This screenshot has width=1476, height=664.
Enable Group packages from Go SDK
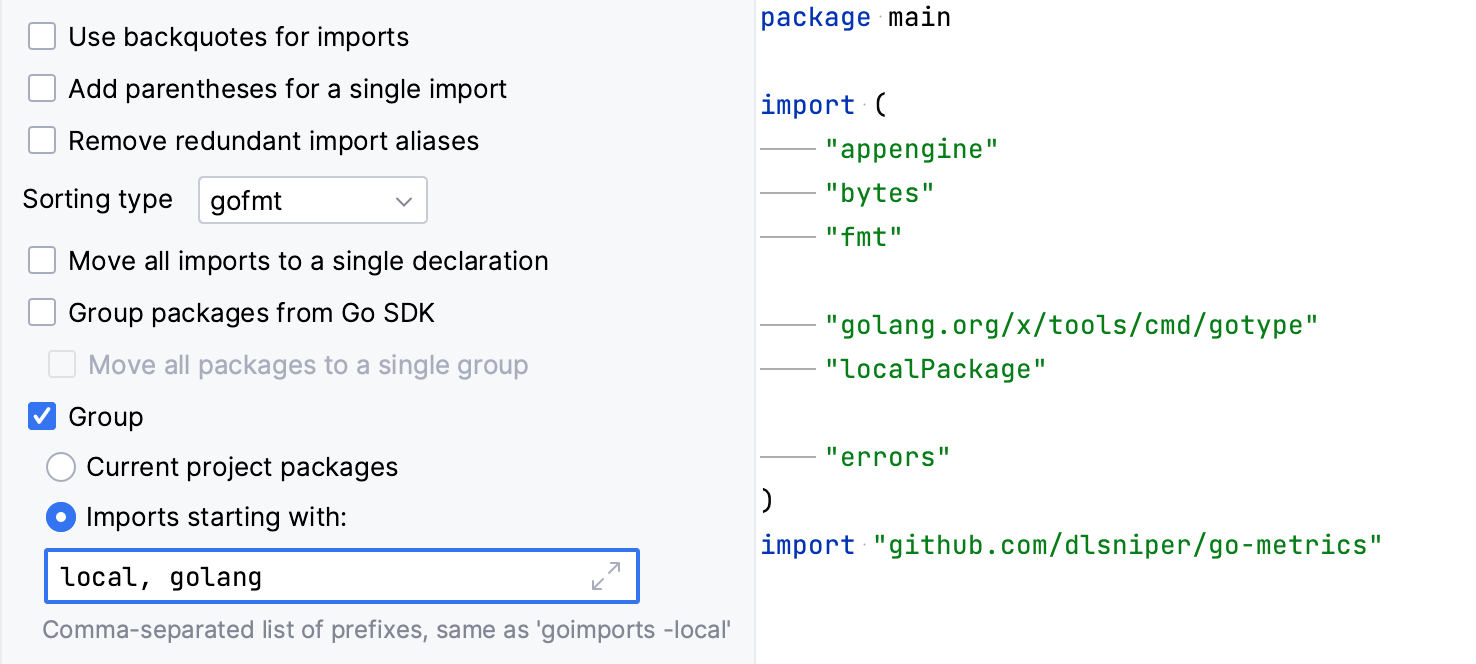click(x=41, y=312)
